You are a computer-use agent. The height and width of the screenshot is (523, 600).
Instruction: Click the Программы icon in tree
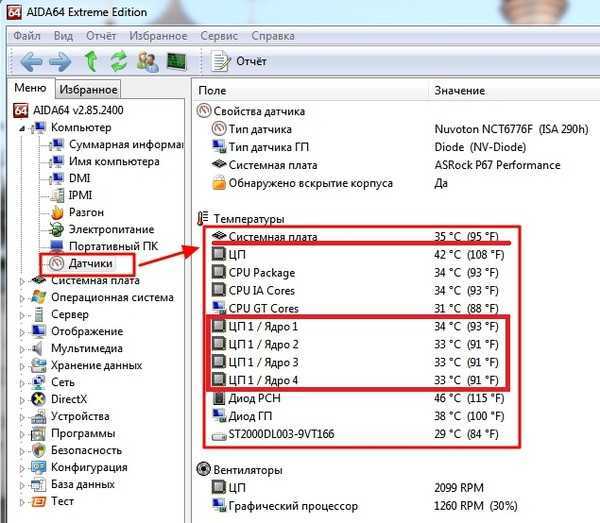point(38,433)
